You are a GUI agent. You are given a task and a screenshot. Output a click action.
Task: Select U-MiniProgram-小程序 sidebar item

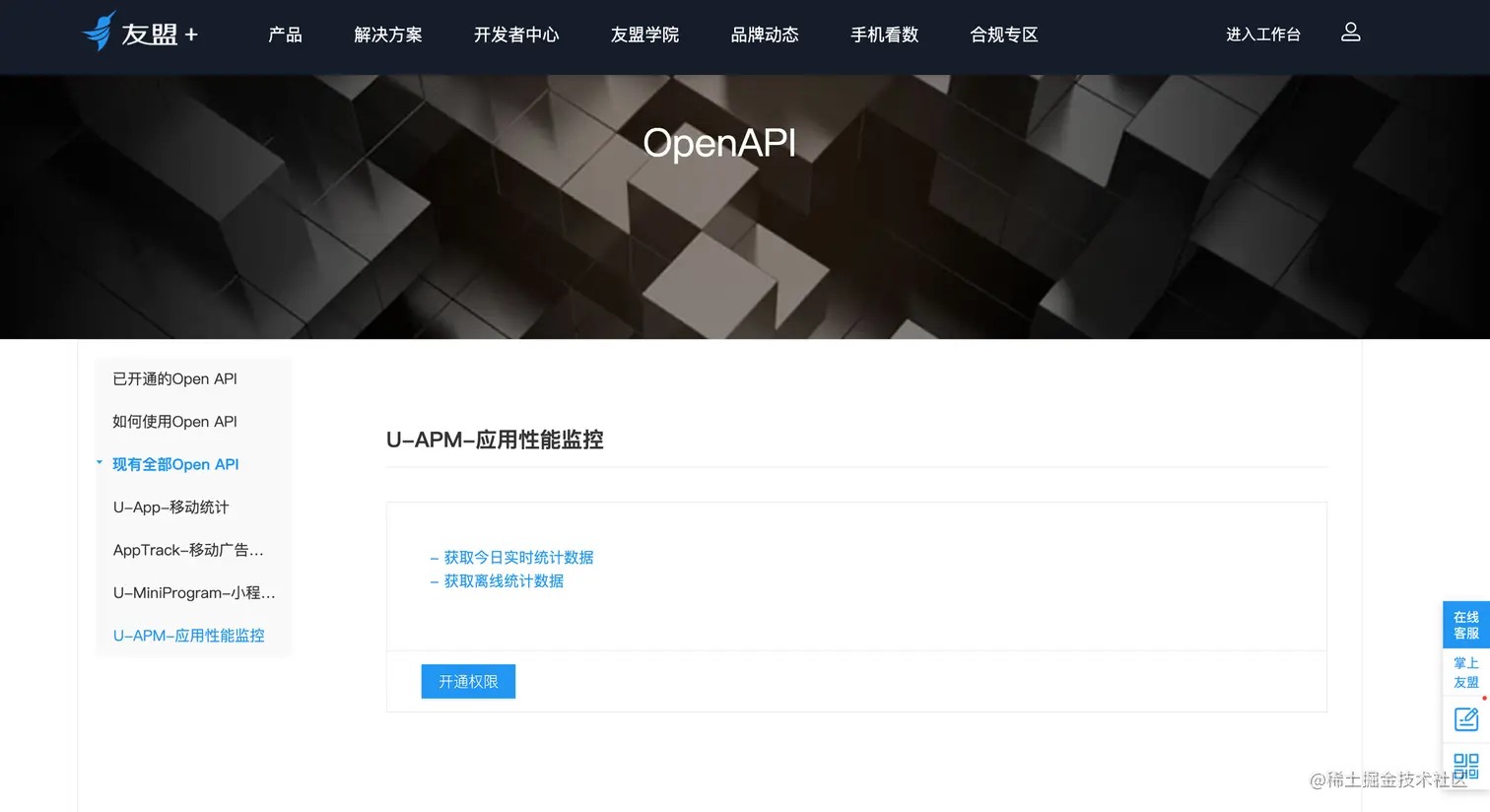(194, 592)
